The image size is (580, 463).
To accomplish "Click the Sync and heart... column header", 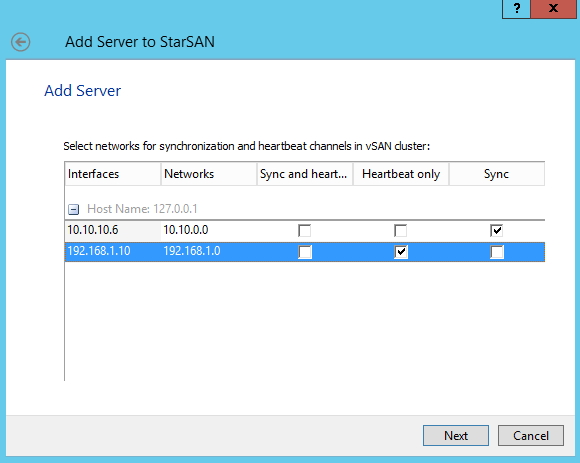I will pos(305,174).
